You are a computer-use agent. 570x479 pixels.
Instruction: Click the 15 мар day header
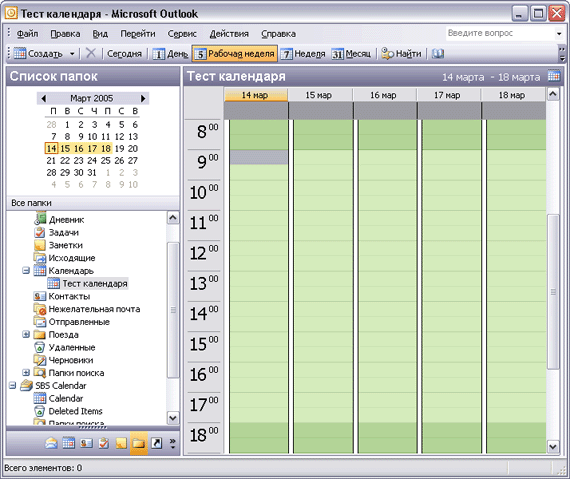click(320, 95)
